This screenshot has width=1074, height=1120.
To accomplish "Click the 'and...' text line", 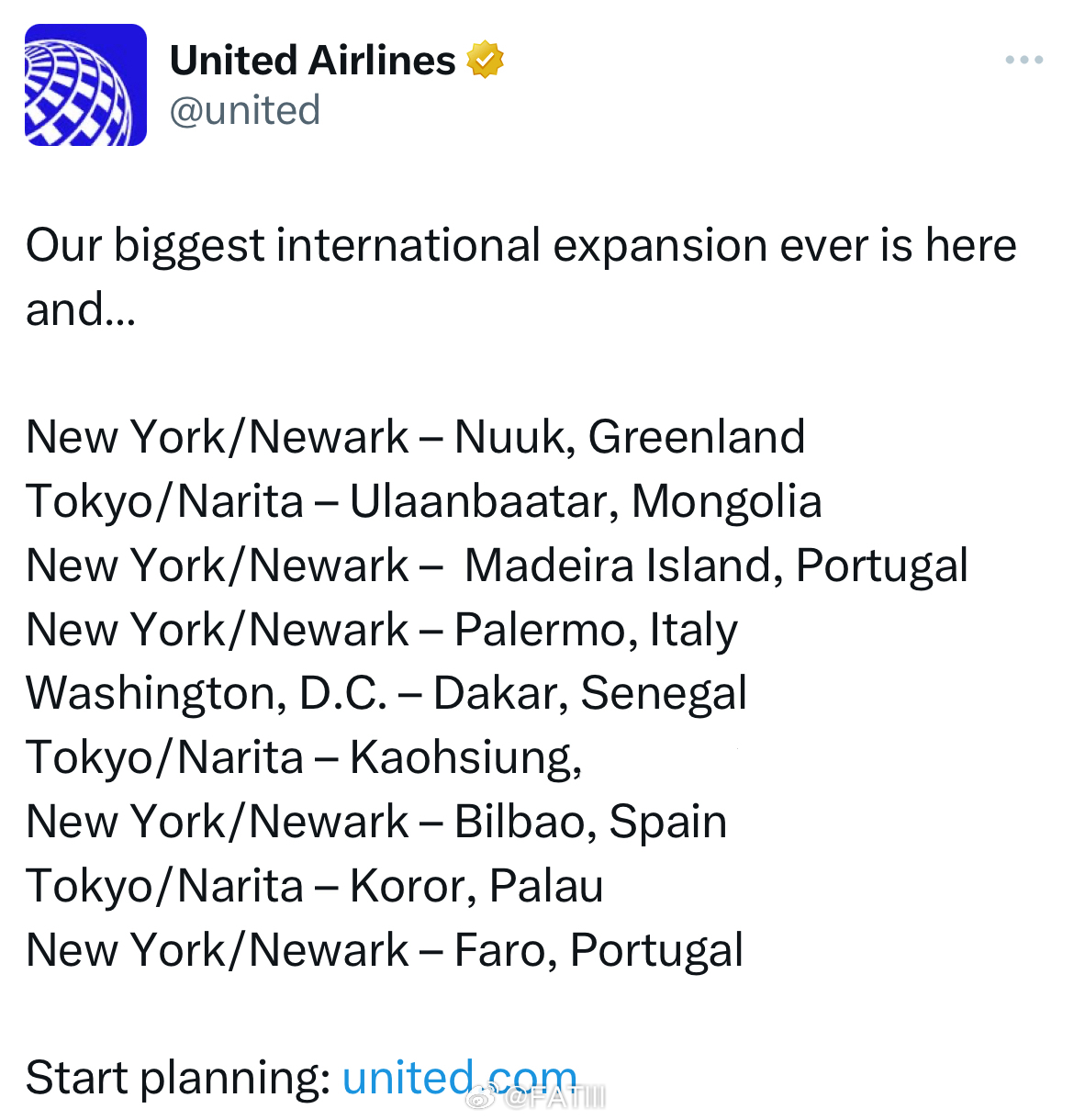I will (81, 309).
